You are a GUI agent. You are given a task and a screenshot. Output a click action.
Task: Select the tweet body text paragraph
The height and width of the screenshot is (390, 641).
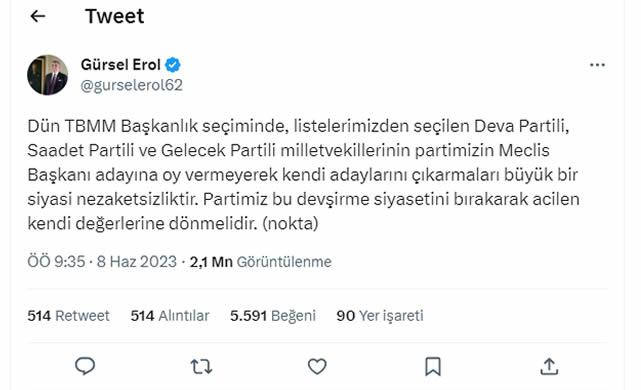(303, 175)
